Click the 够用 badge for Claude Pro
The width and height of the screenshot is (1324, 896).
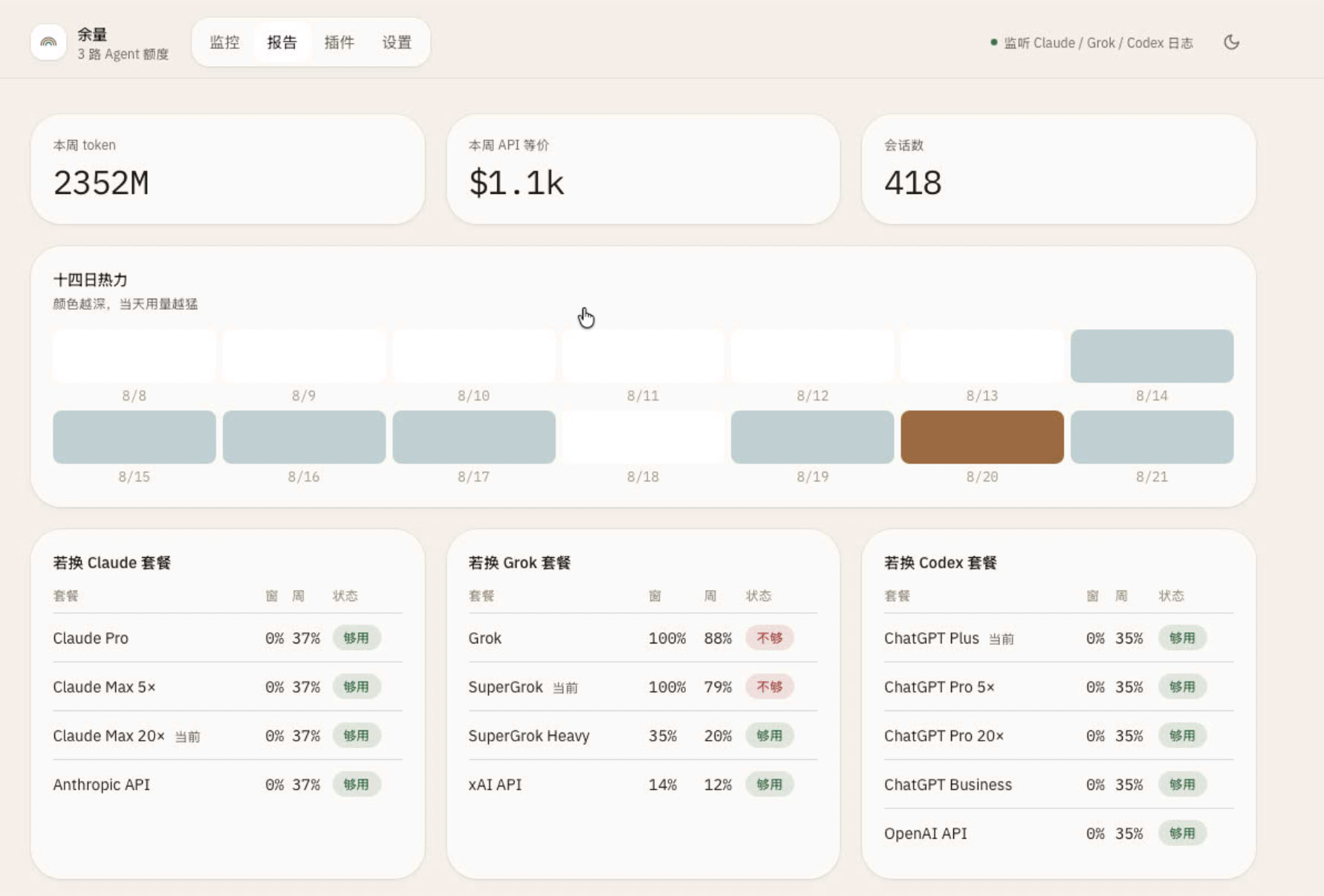357,638
